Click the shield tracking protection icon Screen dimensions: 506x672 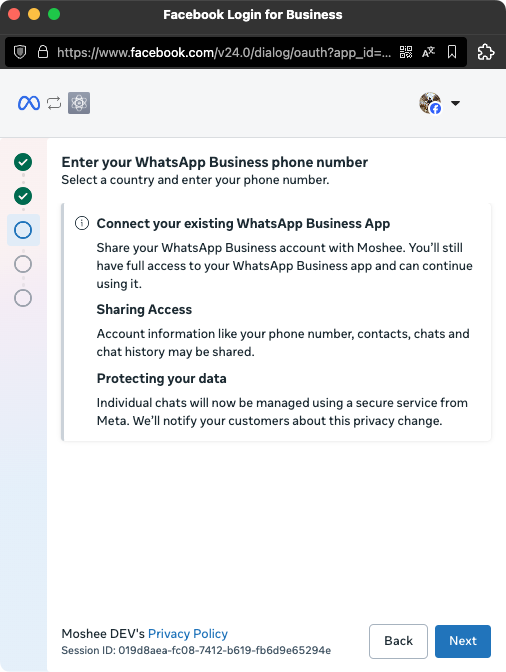tap(20, 52)
